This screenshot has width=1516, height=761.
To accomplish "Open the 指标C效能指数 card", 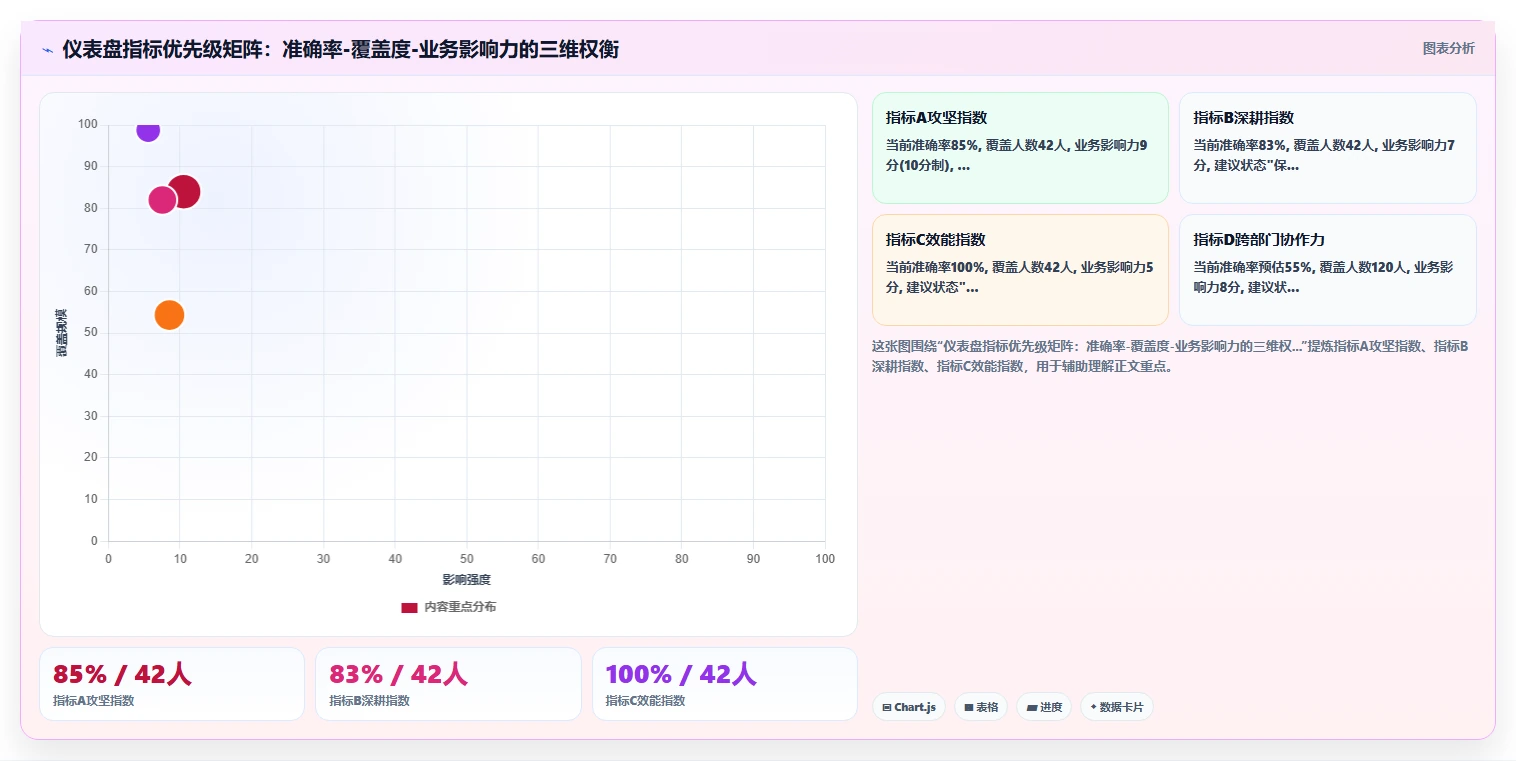I will click(1020, 270).
